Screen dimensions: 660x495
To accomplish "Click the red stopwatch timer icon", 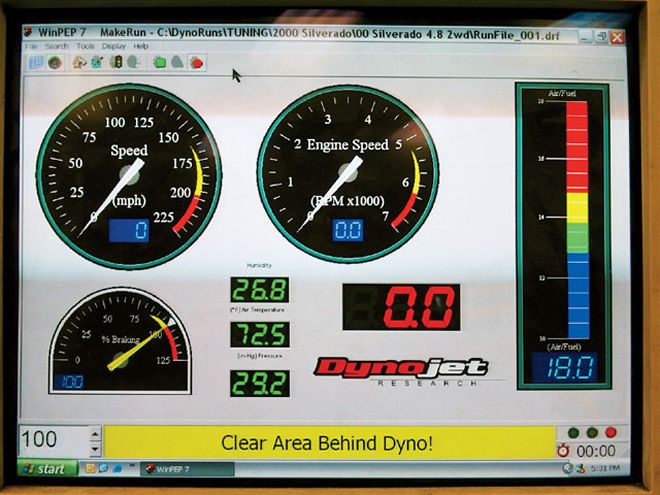I will [x=563, y=451].
